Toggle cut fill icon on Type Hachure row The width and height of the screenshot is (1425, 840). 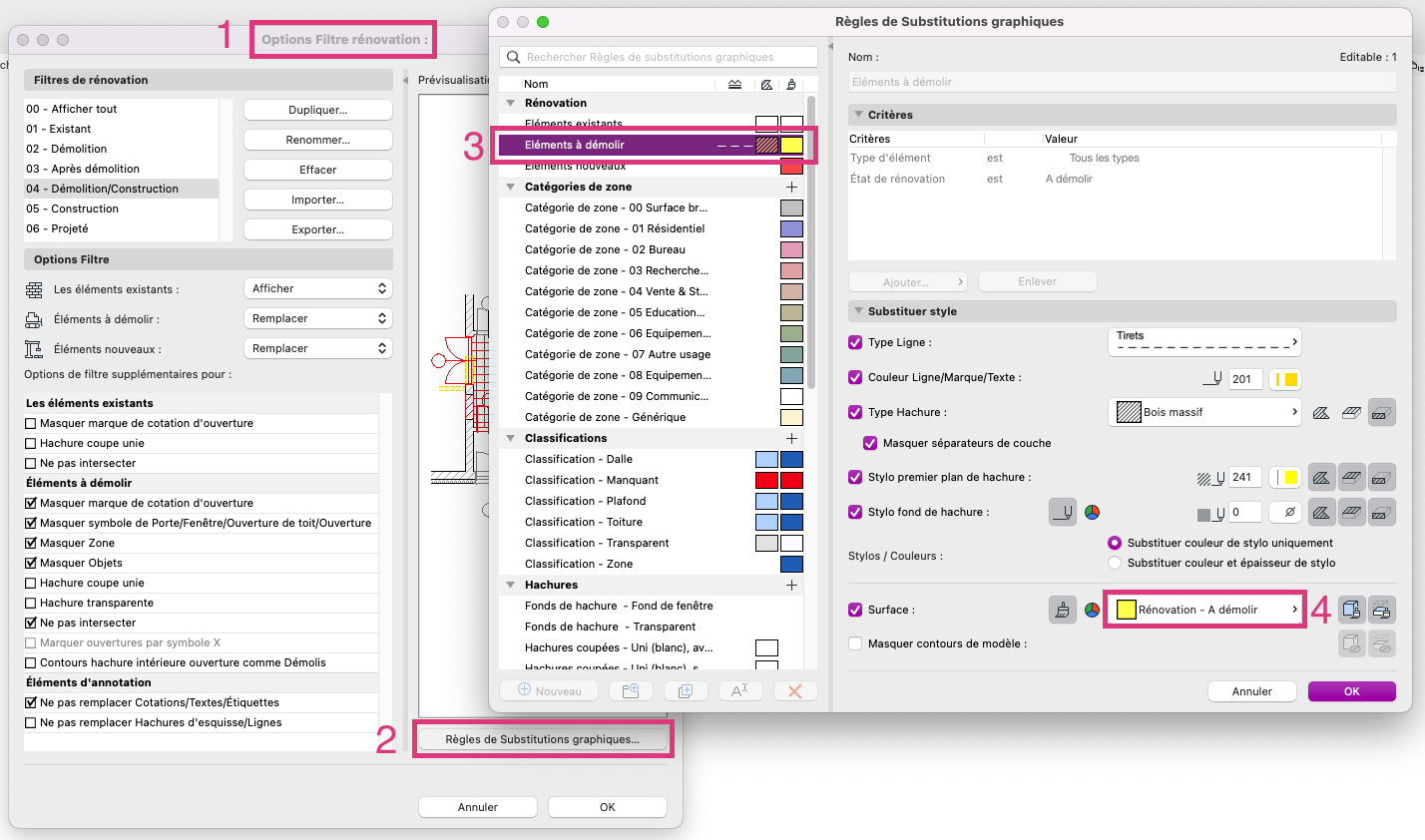(x=1382, y=412)
